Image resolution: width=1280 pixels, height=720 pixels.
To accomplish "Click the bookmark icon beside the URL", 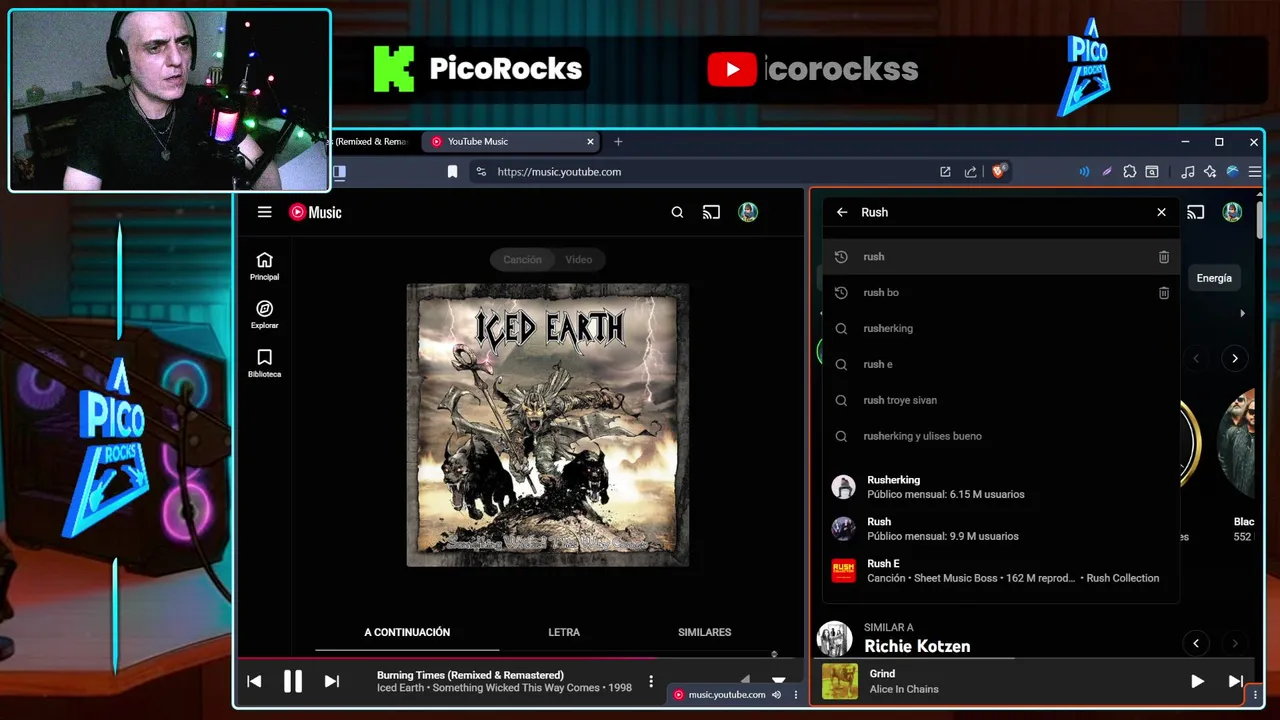I will click(452, 172).
